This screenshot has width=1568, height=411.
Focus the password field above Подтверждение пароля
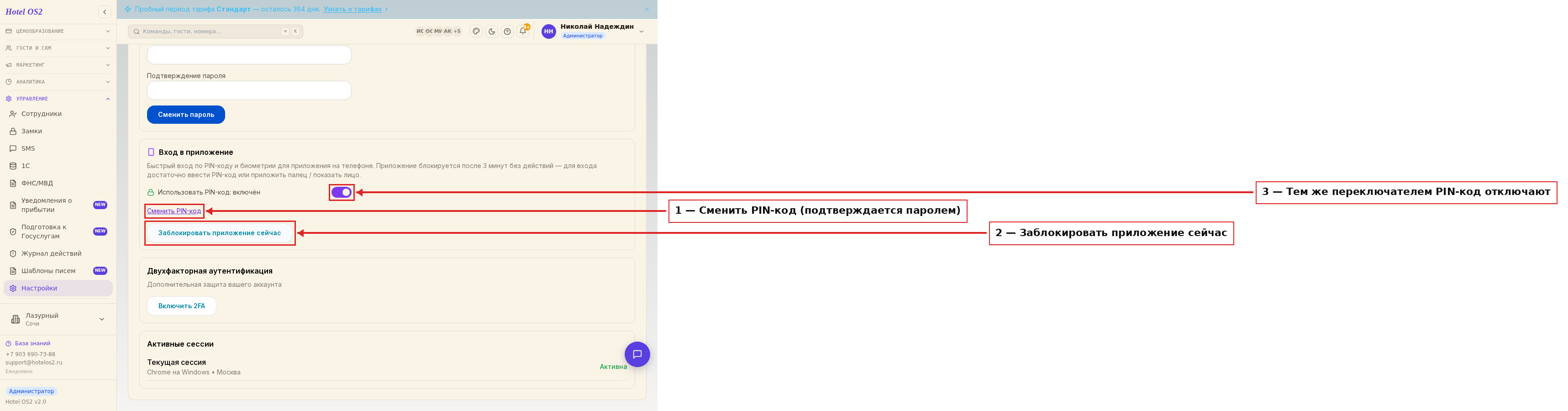249,55
